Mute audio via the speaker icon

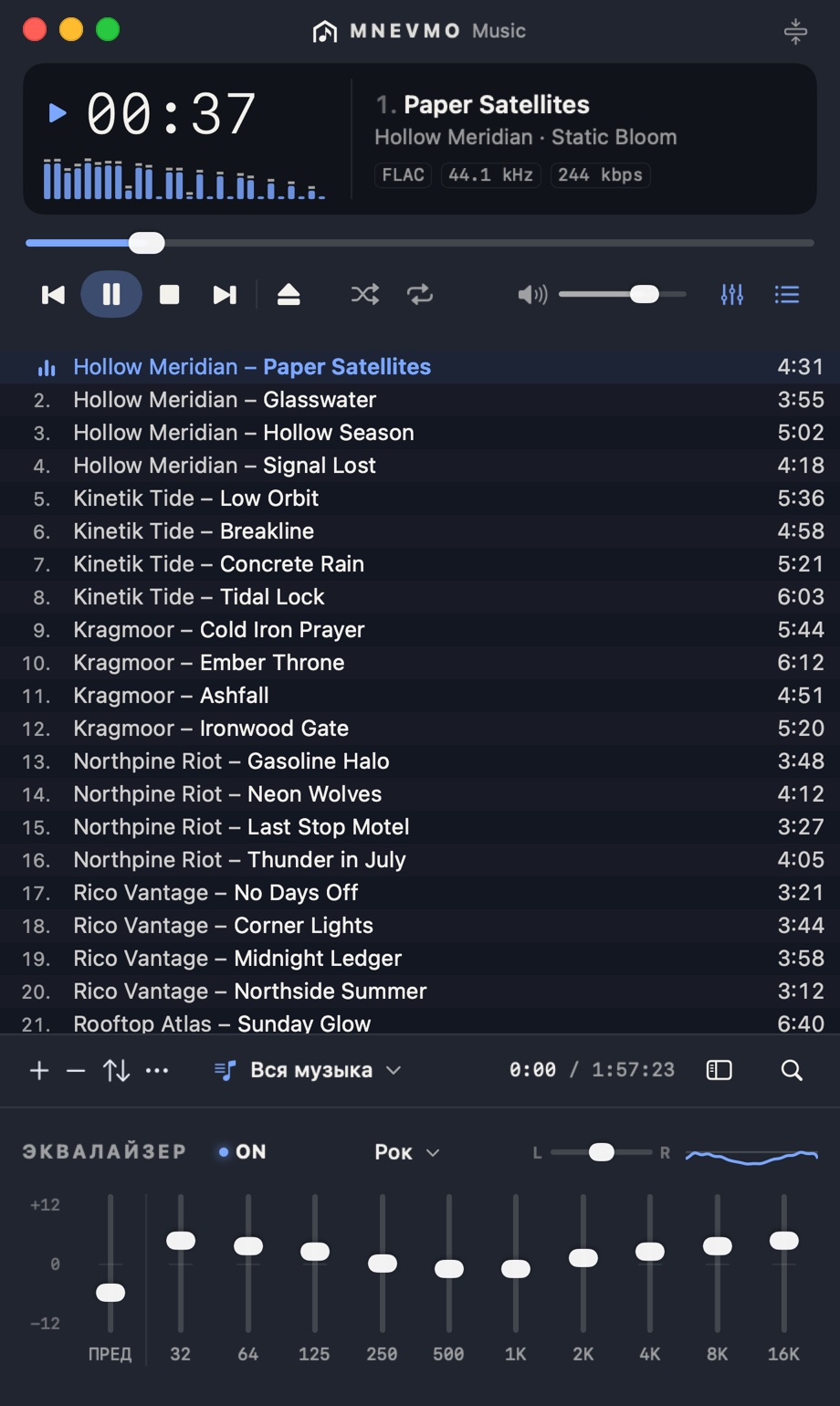tap(532, 295)
